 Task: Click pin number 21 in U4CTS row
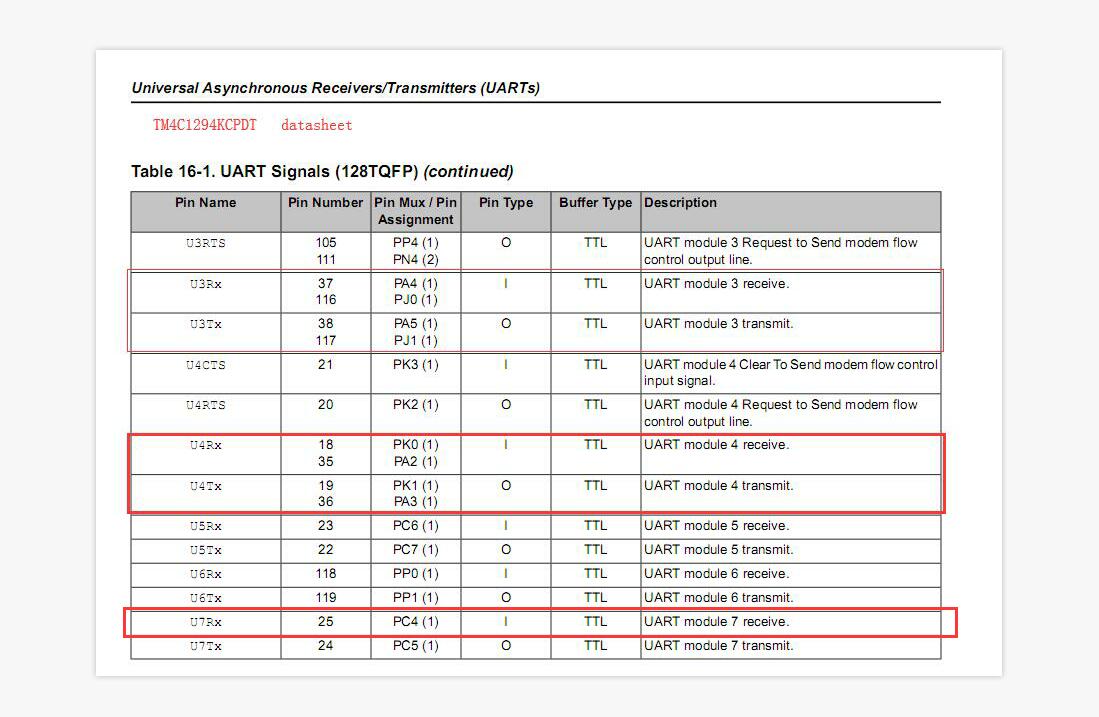[x=326, y=364]
